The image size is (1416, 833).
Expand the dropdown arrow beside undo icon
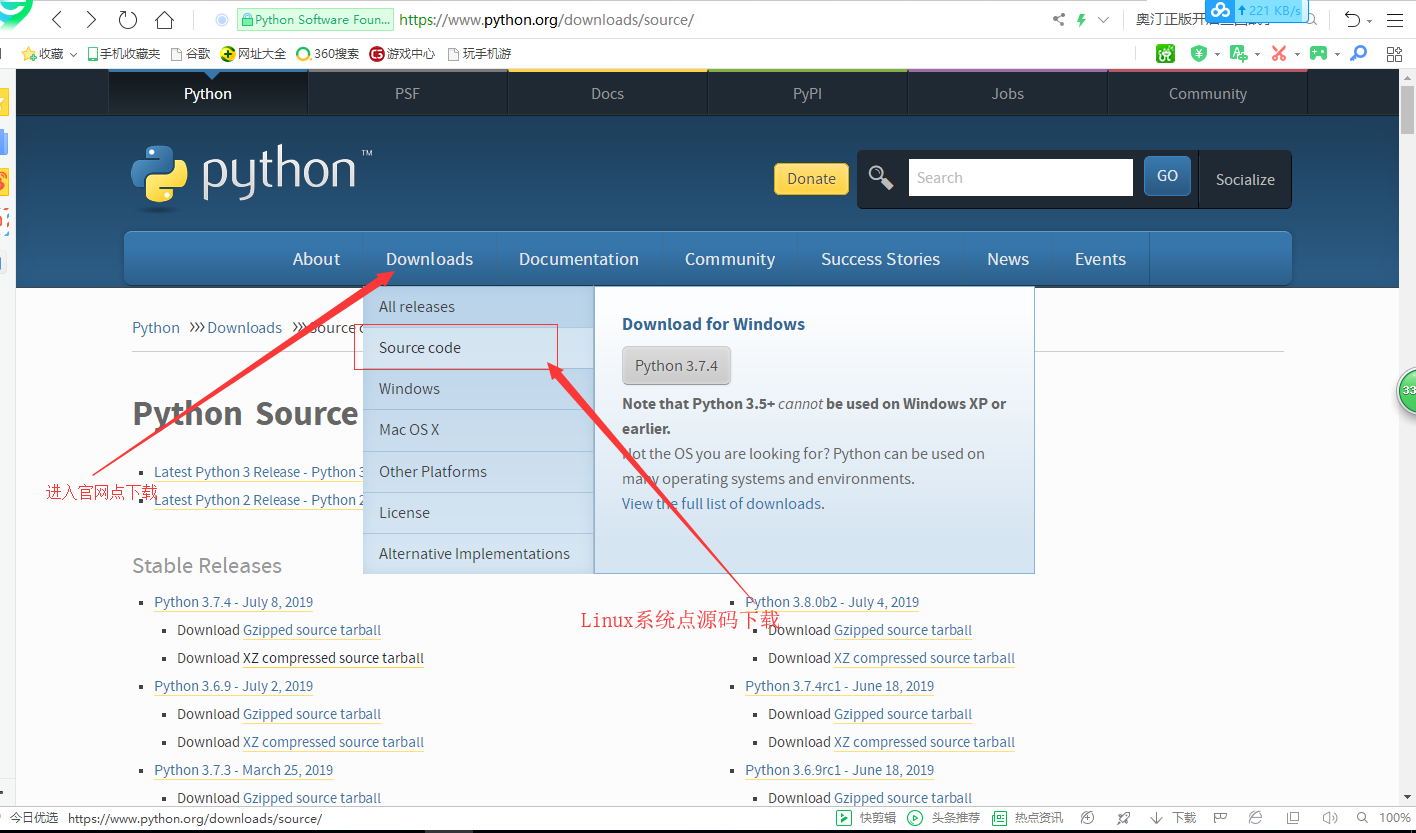tap(1372, 20)
